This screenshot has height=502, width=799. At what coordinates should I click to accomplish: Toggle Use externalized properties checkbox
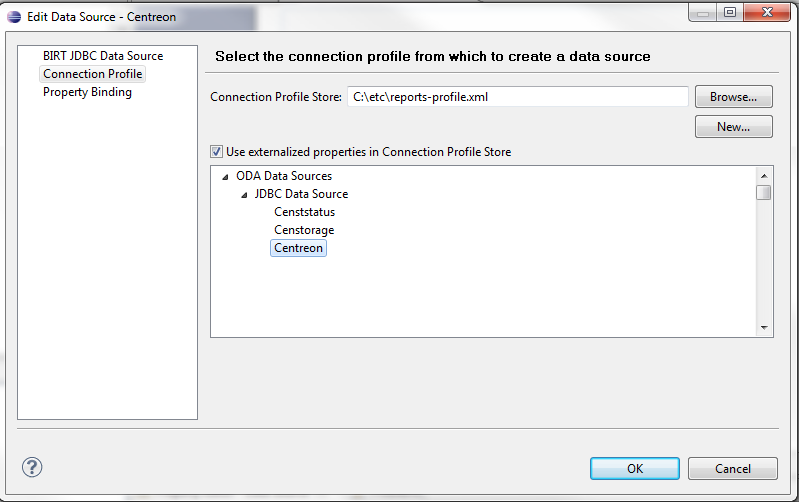(217, 152)
